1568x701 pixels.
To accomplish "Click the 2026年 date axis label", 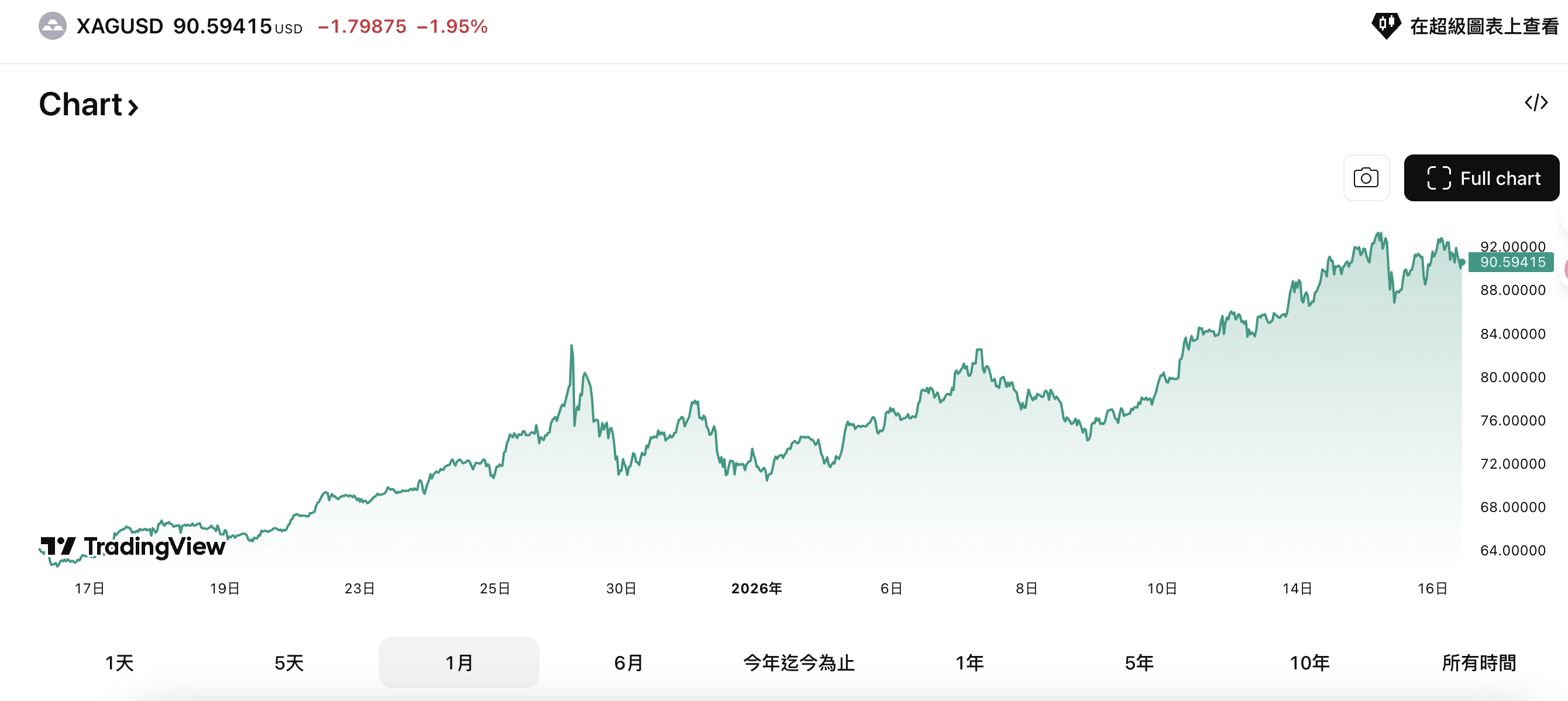I will (757, 589).
